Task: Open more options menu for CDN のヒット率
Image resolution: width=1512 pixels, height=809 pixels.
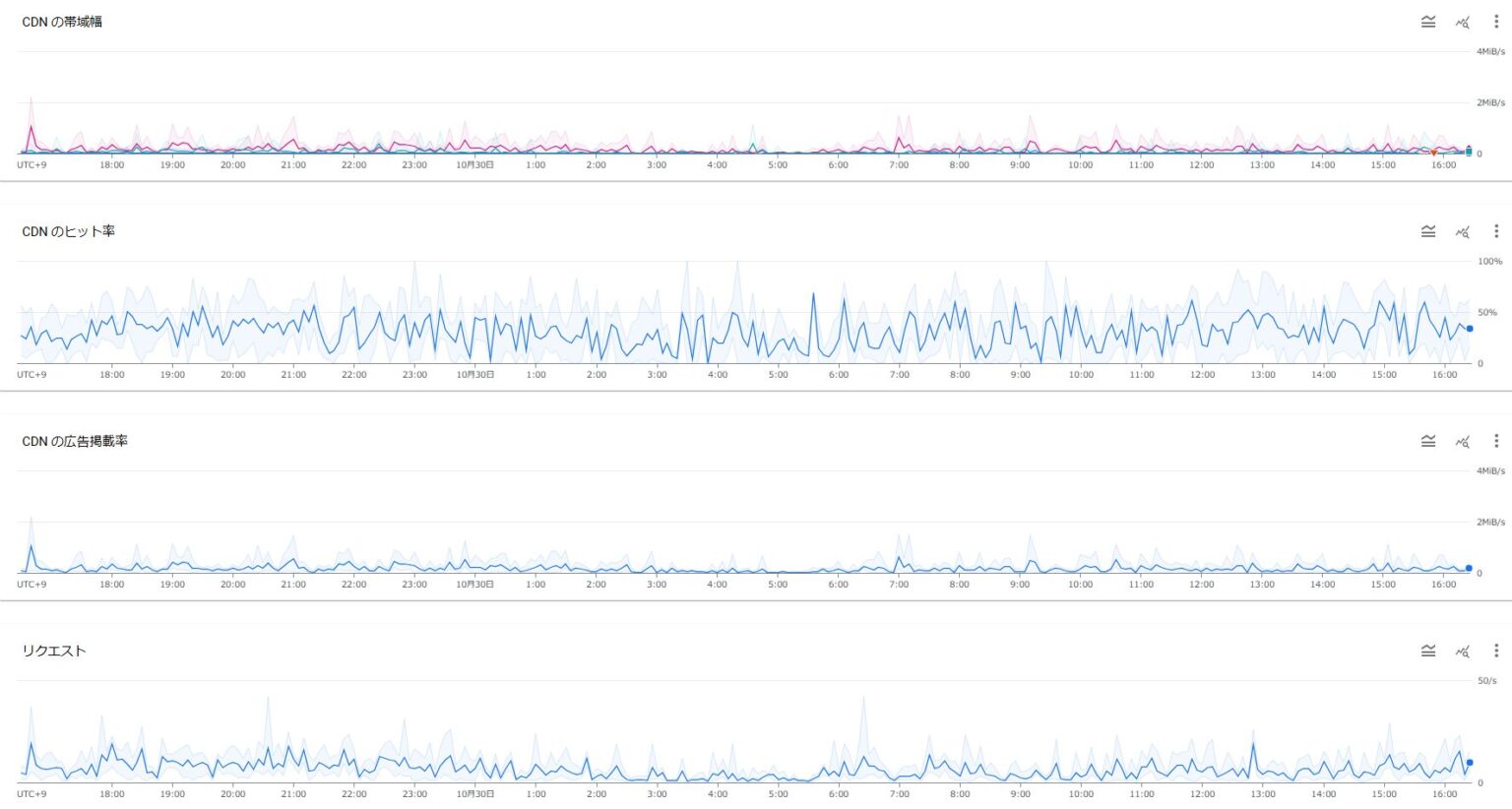Action: [1496, 231]
